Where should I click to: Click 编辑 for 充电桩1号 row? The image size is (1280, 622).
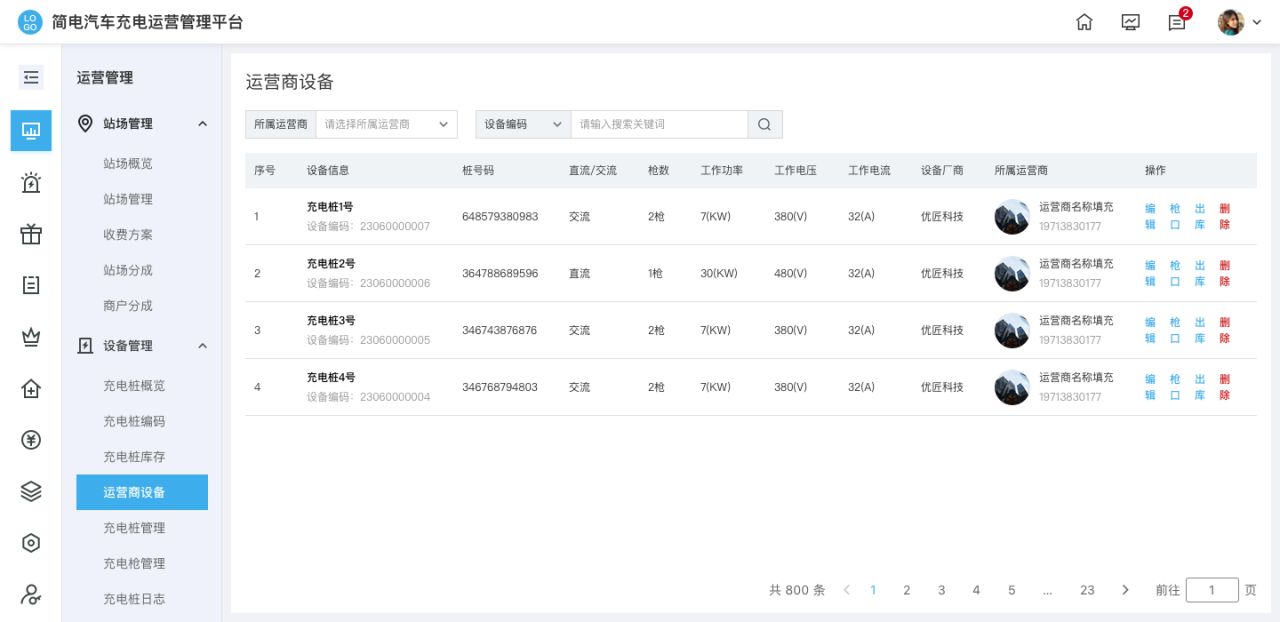click(1150, 217)
